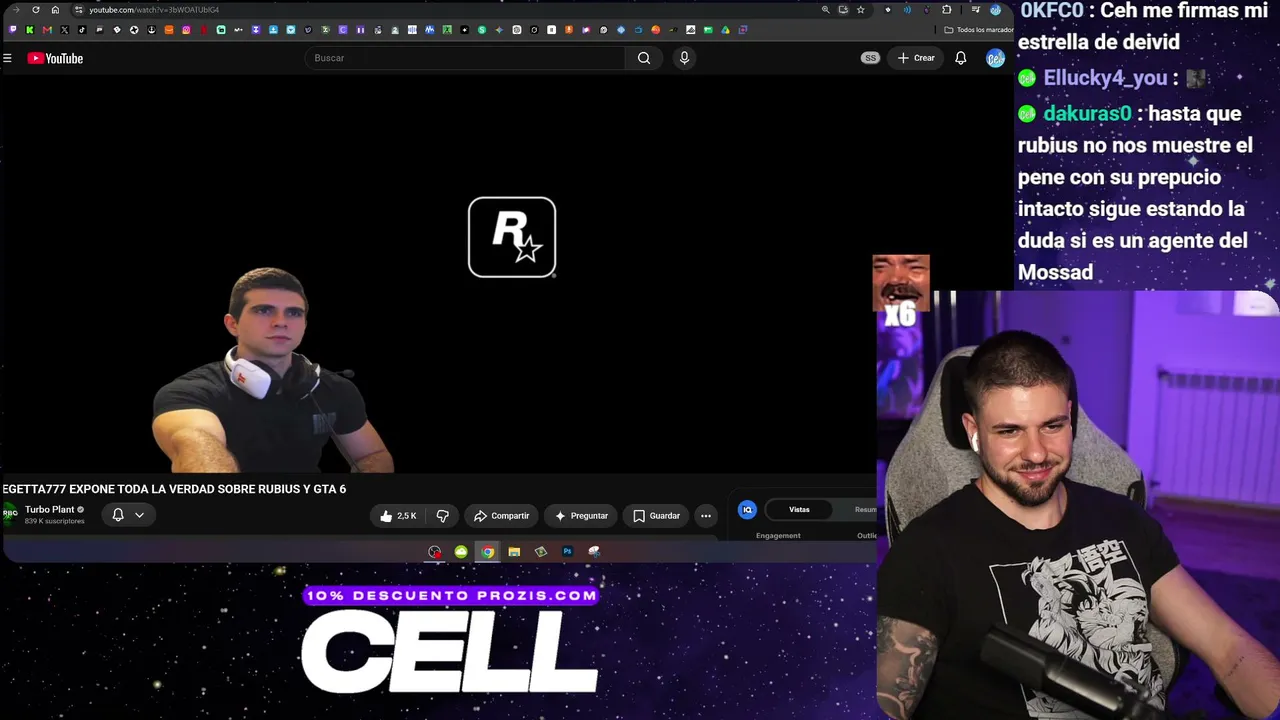Open the Google Drive bookmark

click(725, 30)
